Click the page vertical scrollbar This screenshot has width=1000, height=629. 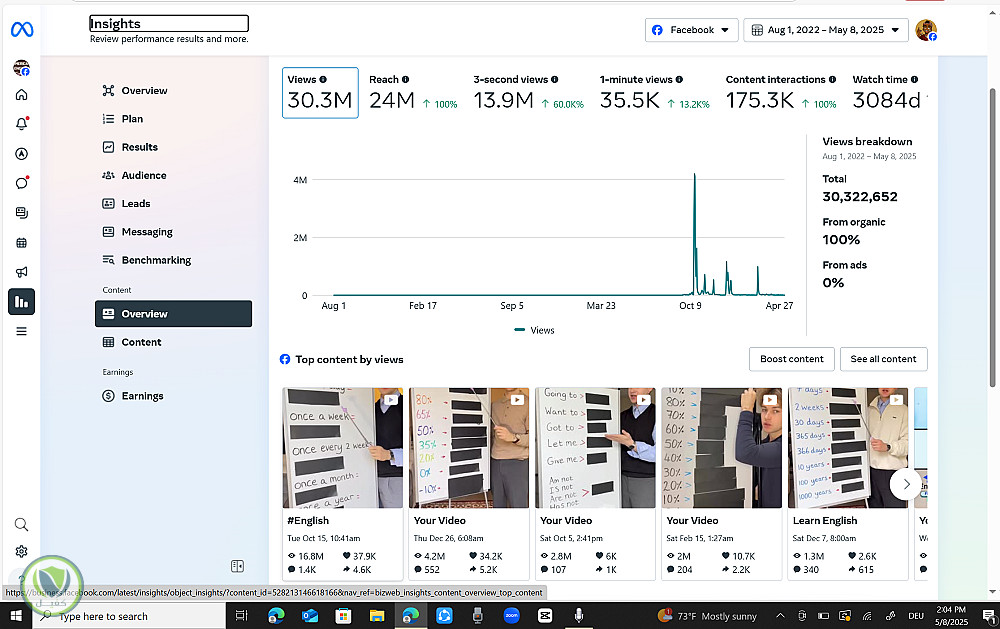click(x=992, y=235)
